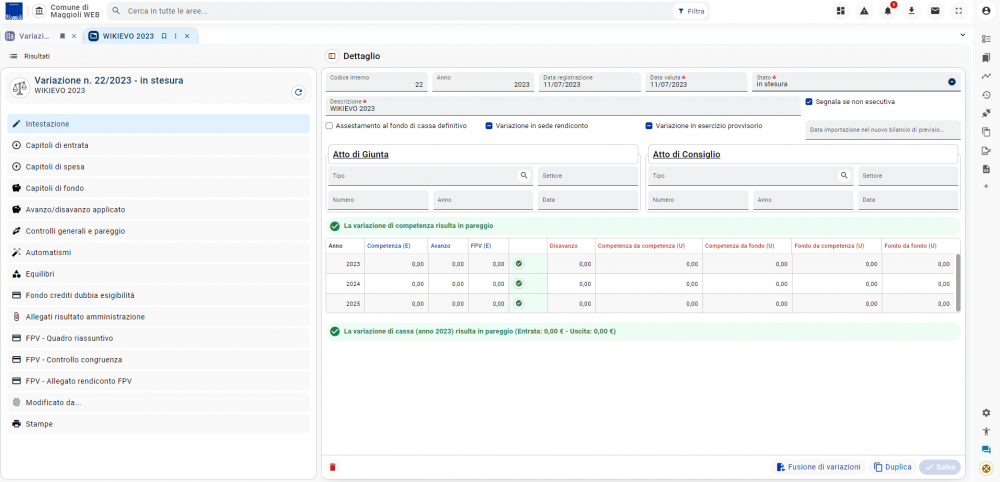The height and width of the screenshot is (482, 1000).
Task: Open the mail envelope icon
Action: pyautogui.click(x=935, y=11)
